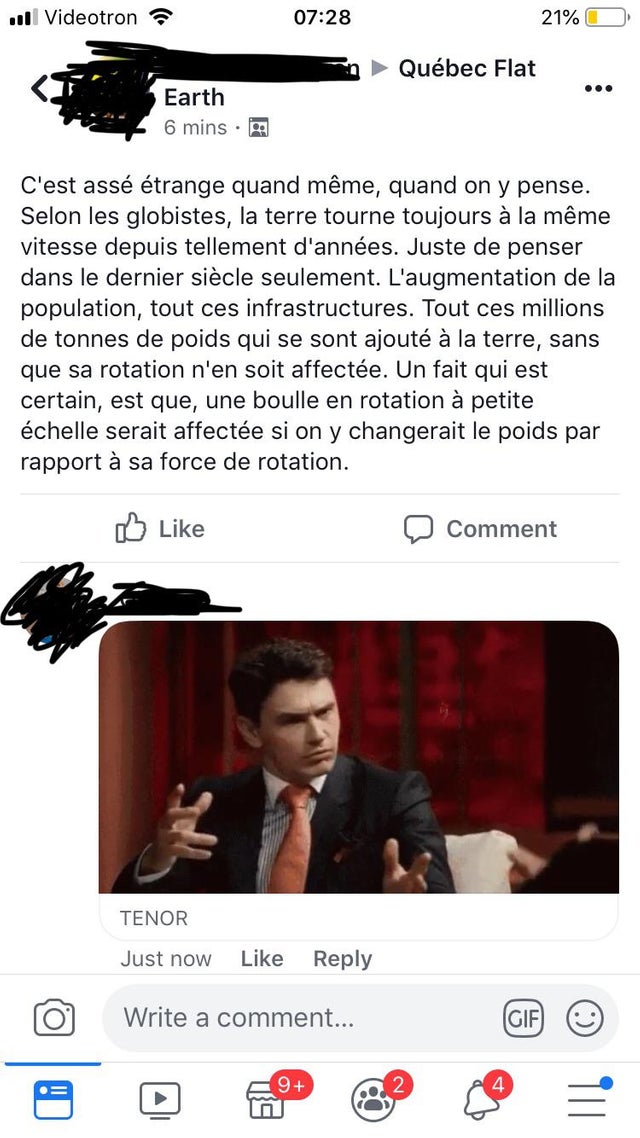640x1138 pixels.
Task: Open the three-dot post options menu
Action: click(598, 89)
